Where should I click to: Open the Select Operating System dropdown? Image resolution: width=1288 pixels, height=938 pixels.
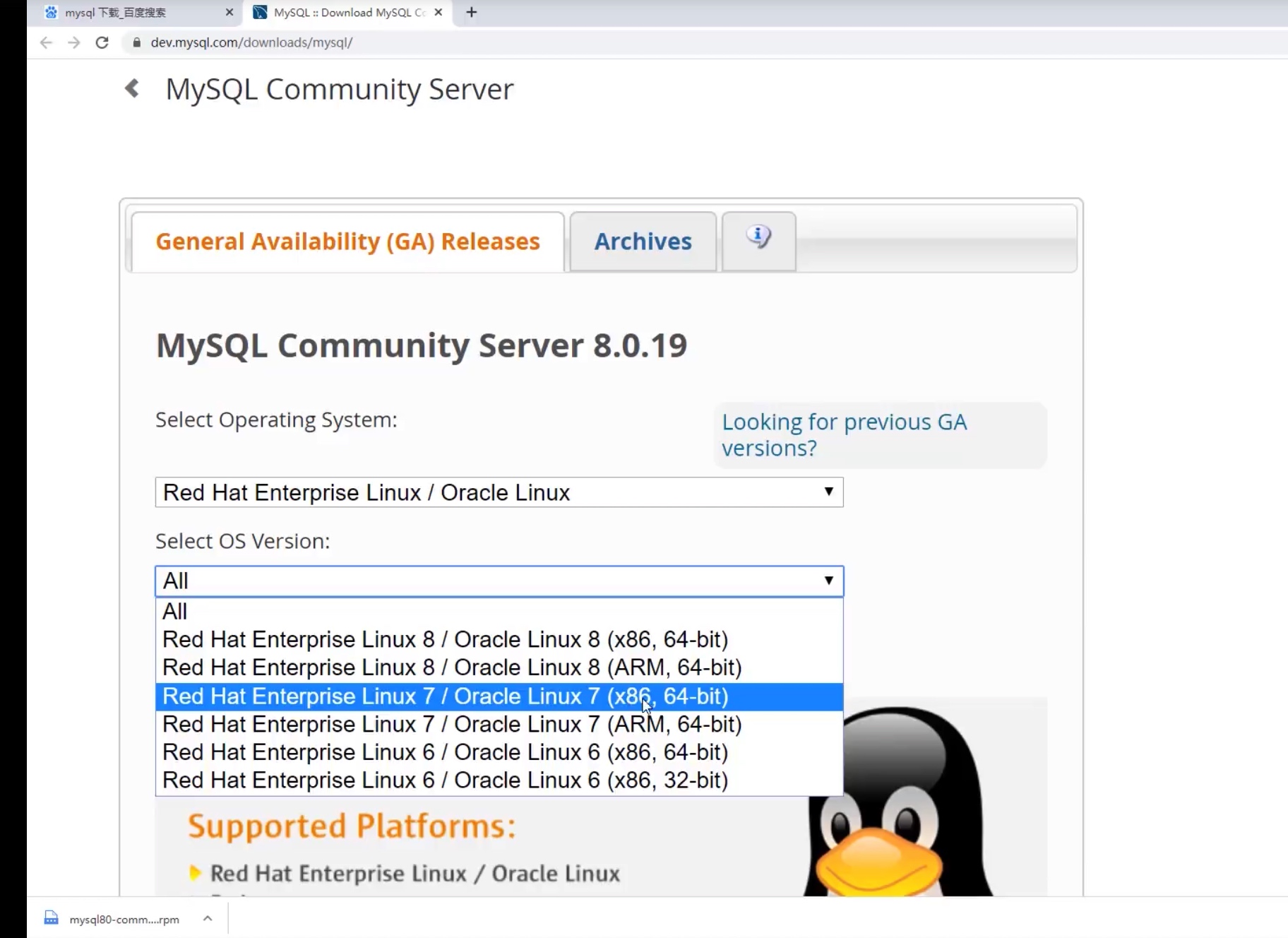click(x=499, y=492)
